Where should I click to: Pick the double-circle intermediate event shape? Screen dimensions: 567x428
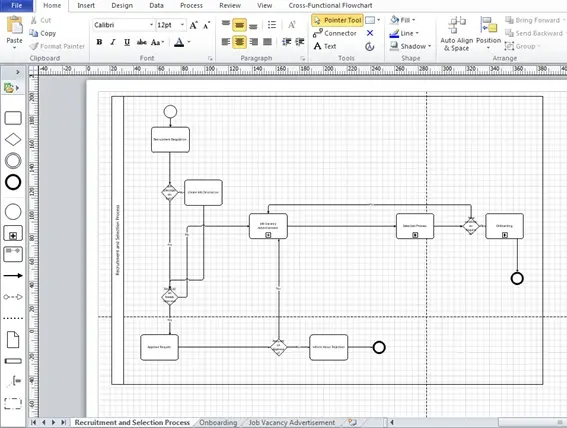(x=13, y=161)
